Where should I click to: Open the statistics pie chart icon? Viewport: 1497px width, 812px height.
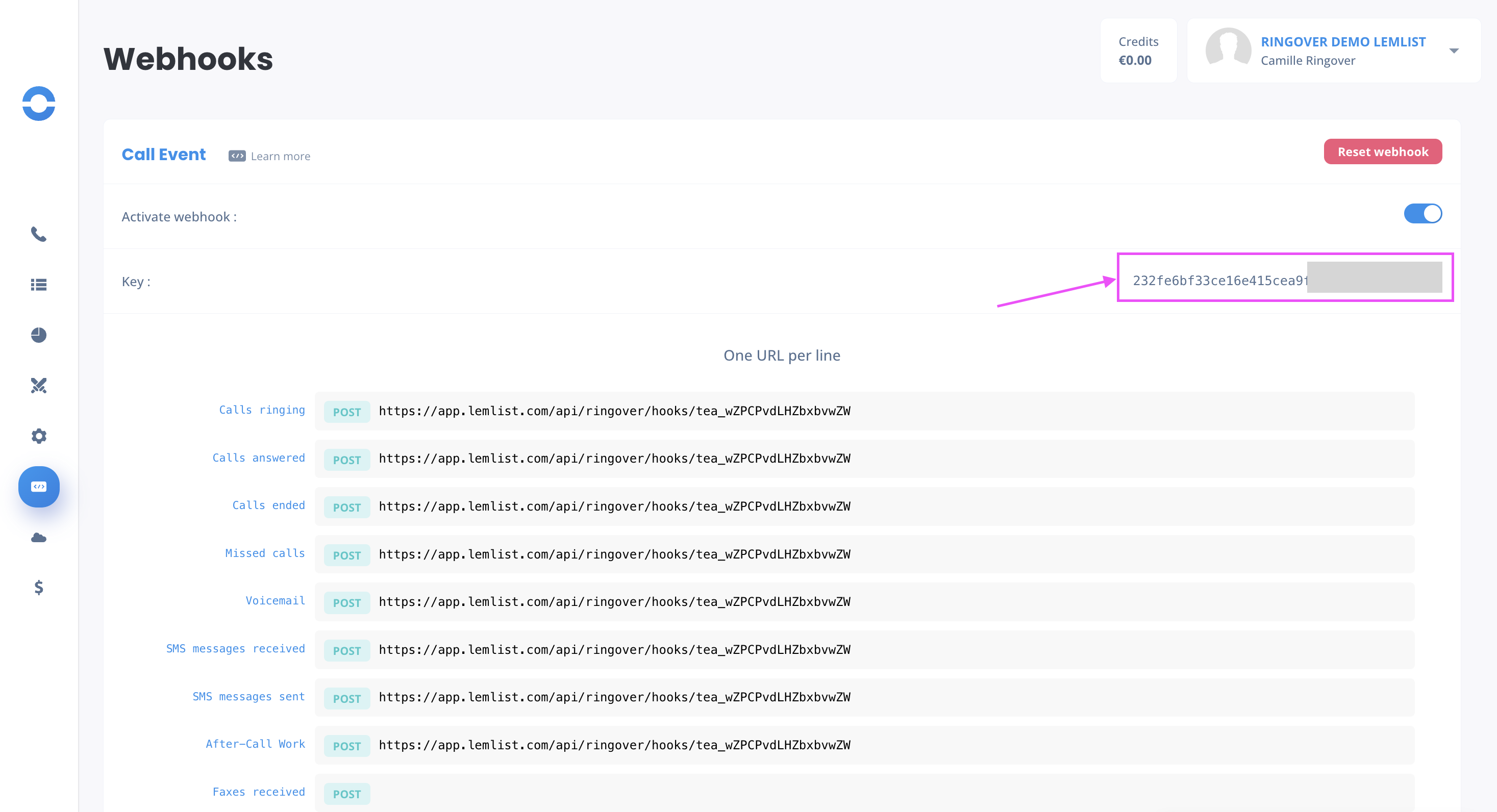39,335
